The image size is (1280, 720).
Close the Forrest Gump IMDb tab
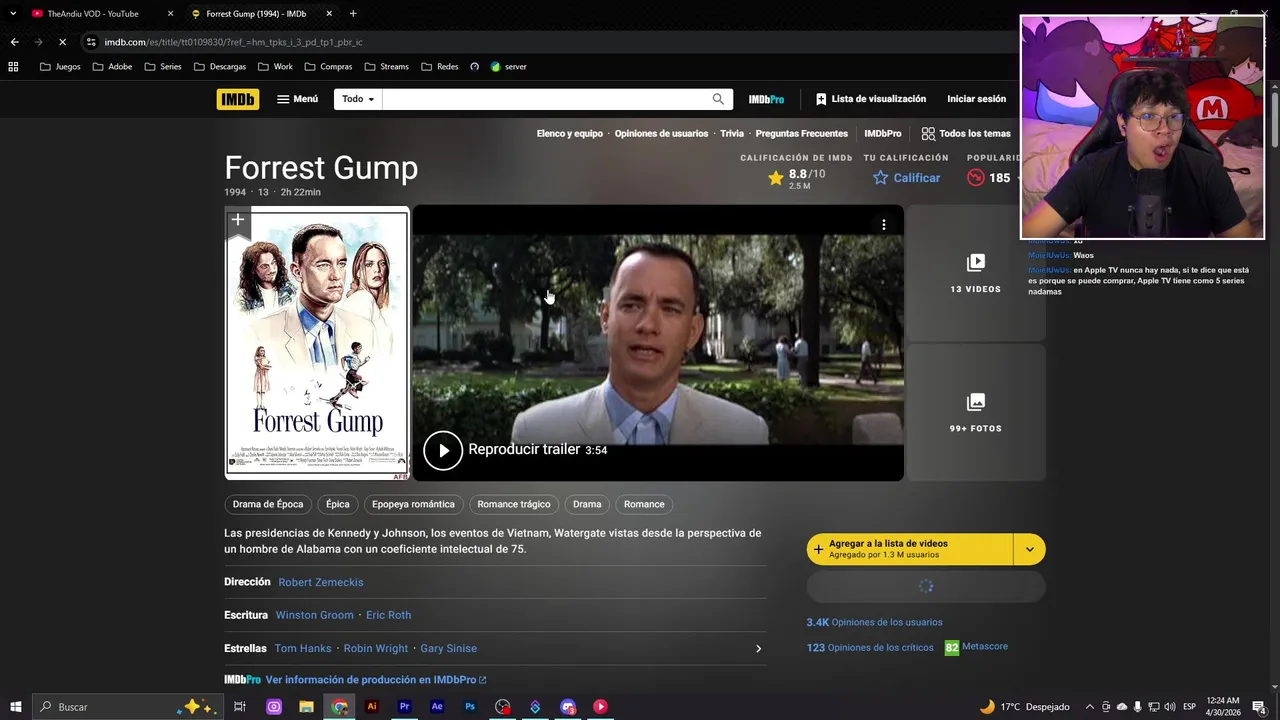[329, 14]
